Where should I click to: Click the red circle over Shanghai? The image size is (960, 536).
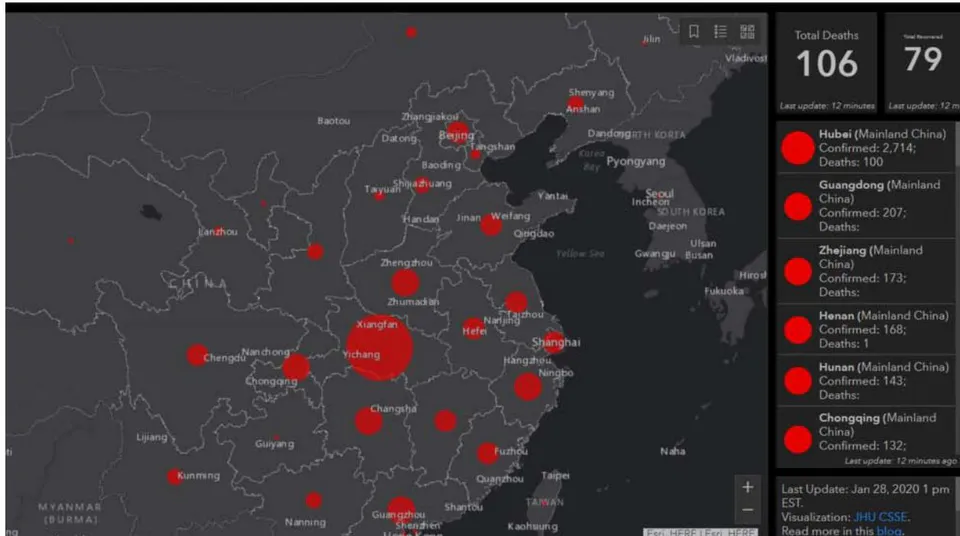pos(554,342)
